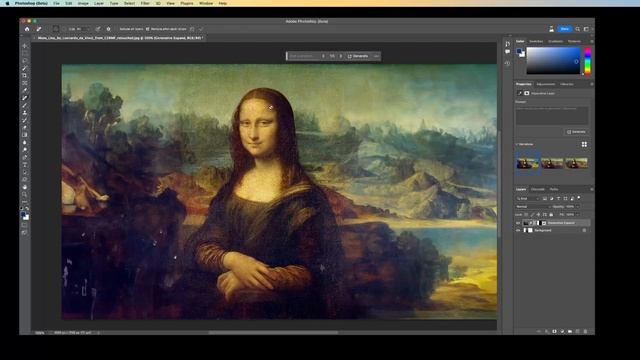This screenshot has height=360, width=640.
Task: Click the delete layer trash icon
Action: (x=585, y=331)
